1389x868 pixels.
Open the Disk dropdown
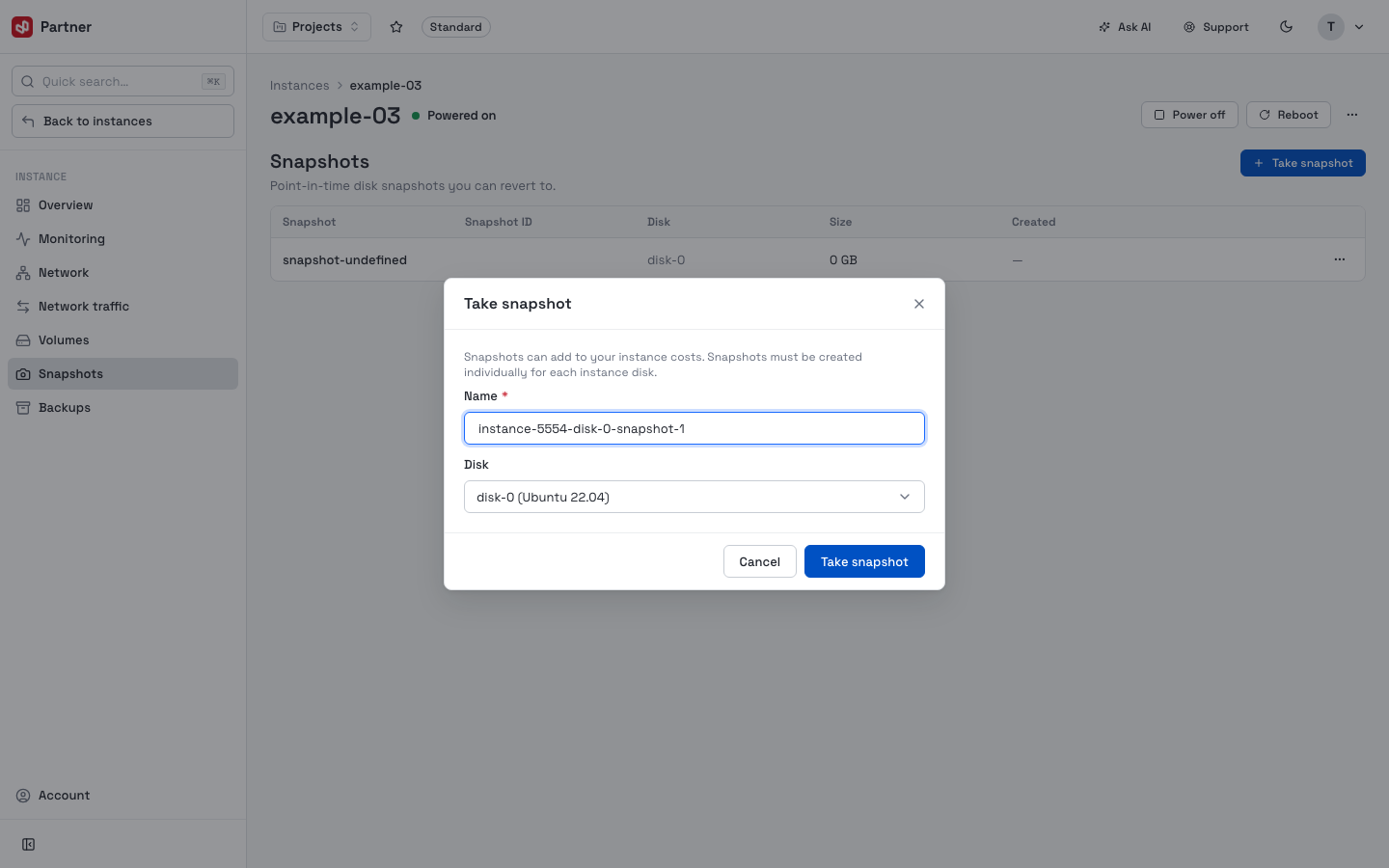click(694, 497)
